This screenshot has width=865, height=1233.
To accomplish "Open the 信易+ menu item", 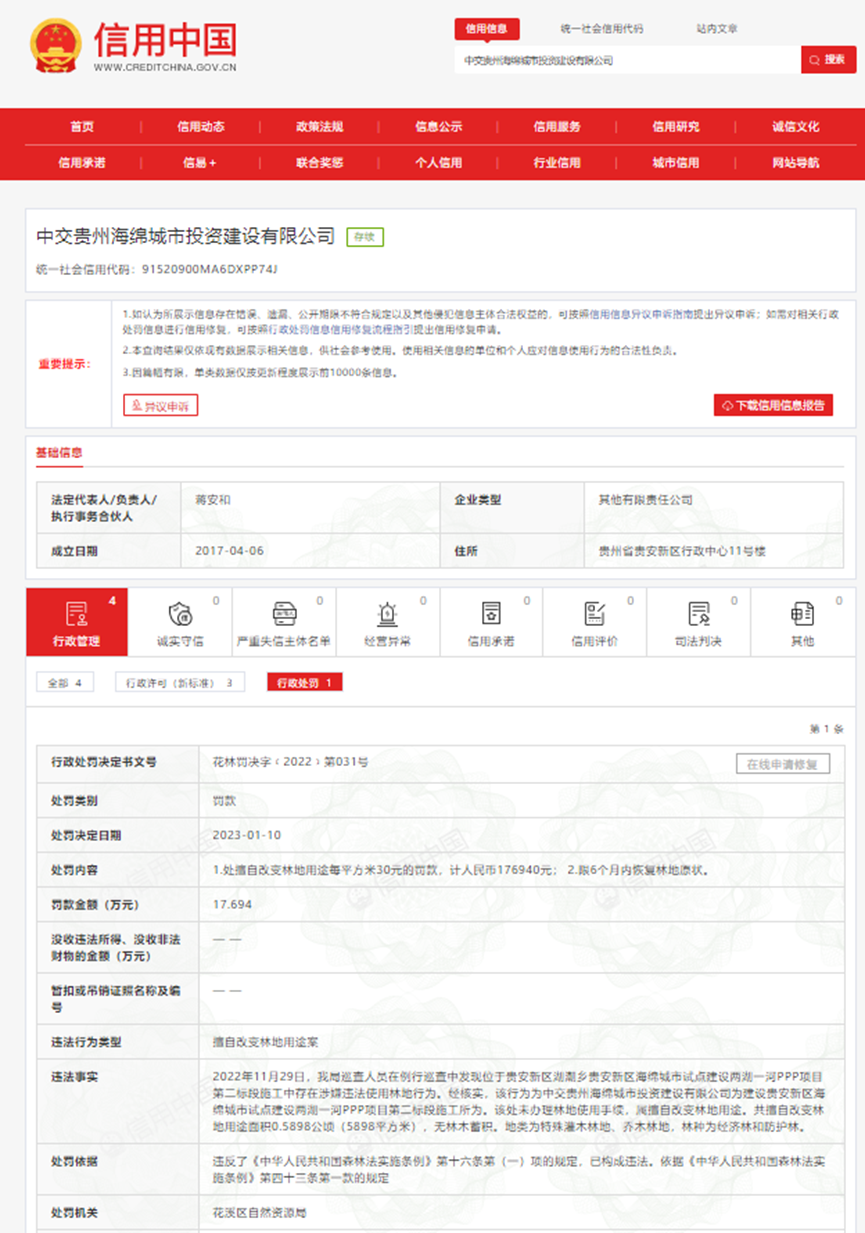I will point(200,162).
